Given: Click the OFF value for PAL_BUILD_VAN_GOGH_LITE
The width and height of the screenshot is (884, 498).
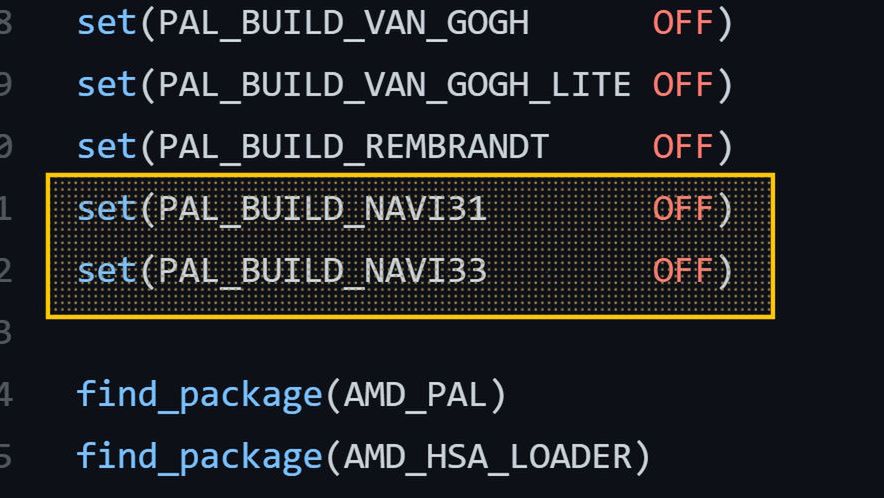Looking at the screenshot, I should click(682, 84).
